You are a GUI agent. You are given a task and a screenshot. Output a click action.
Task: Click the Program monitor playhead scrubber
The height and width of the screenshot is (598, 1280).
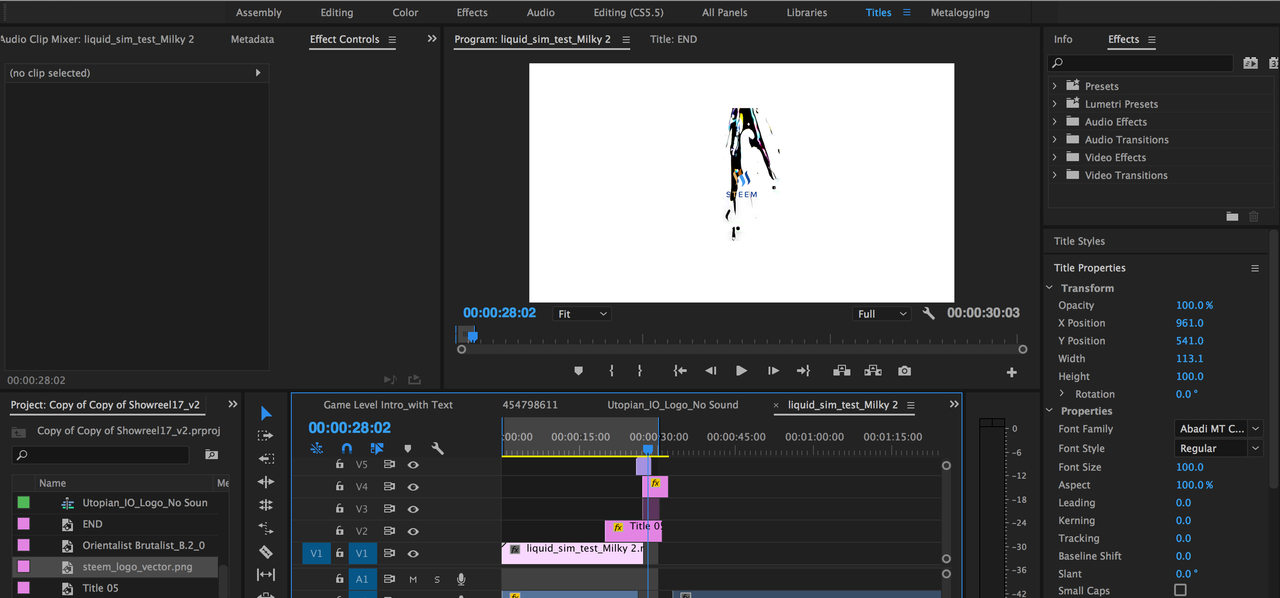click(x=473, y=337)
